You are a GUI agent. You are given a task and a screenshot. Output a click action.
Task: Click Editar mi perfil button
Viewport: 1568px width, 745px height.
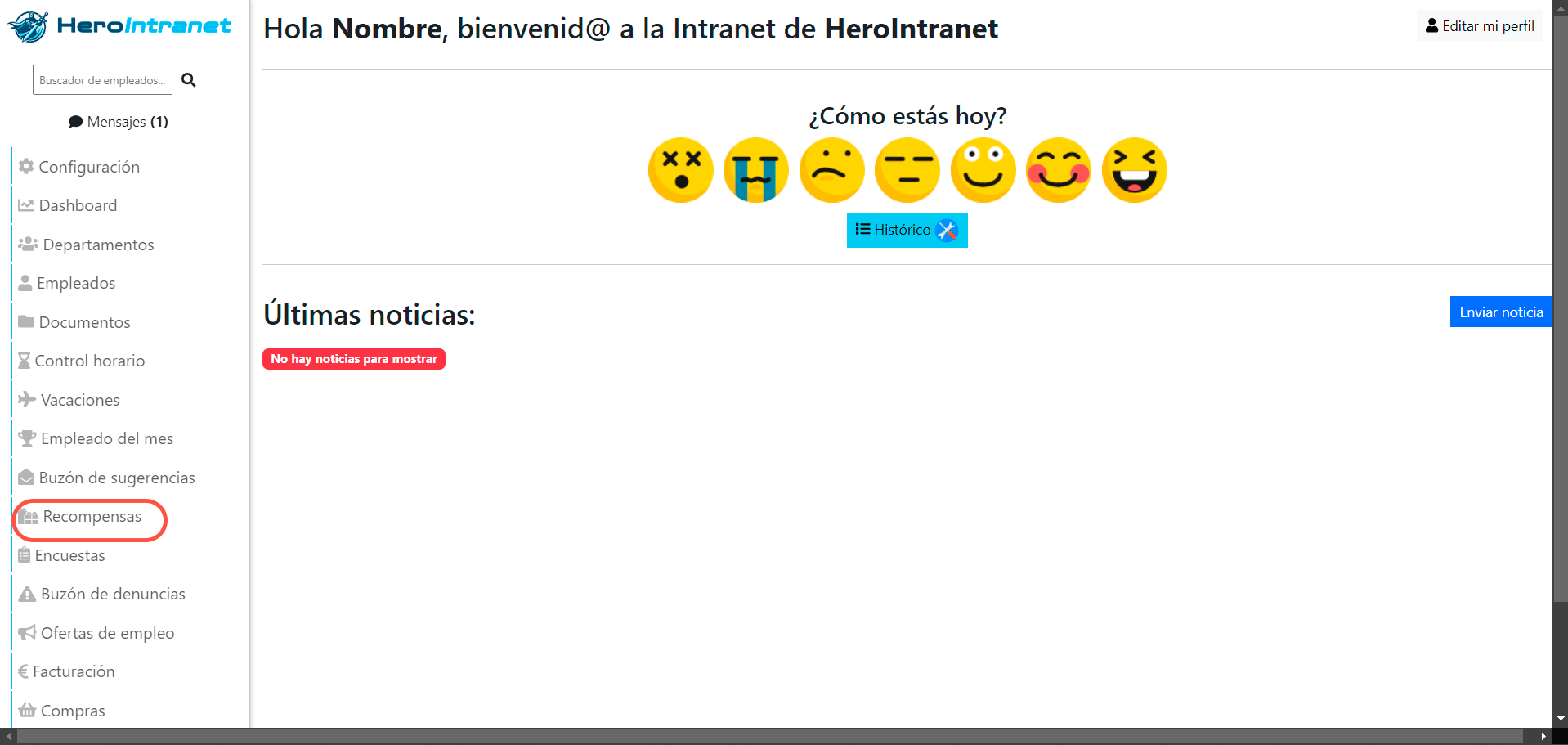[1480, 26]
